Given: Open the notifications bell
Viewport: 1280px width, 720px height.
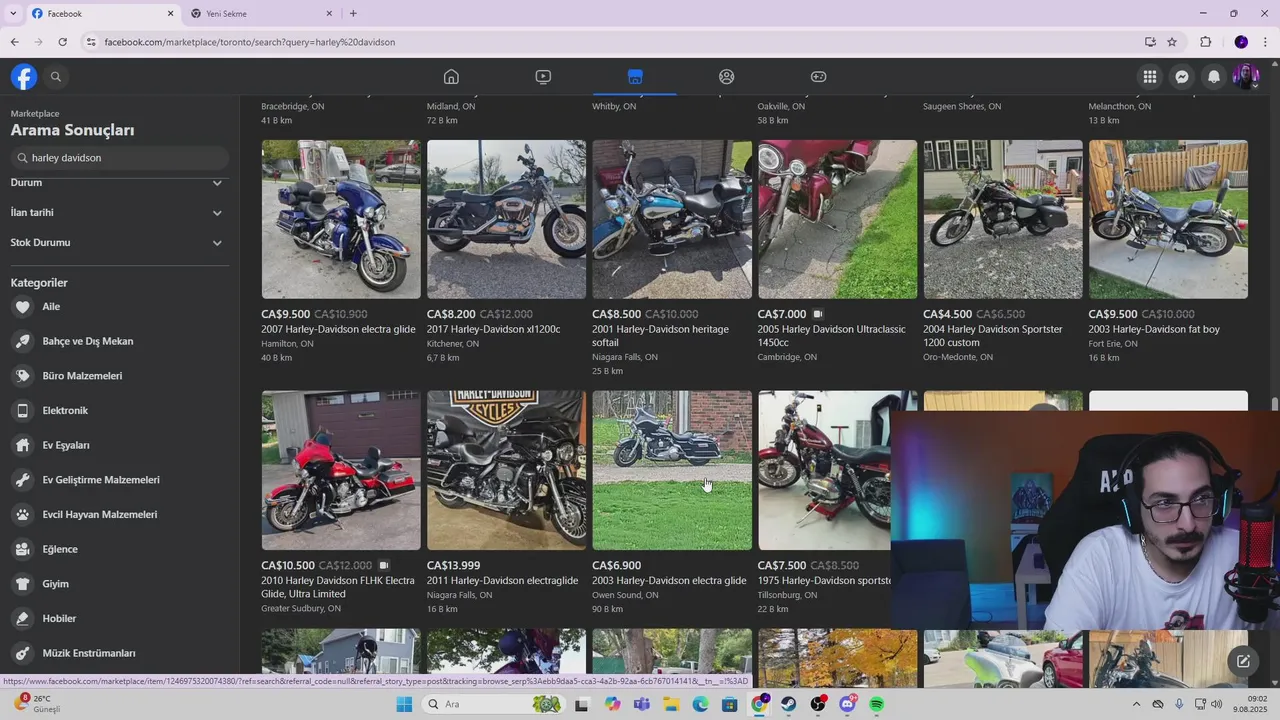Looking at the screenshot, I should (x=1214, y=77).
